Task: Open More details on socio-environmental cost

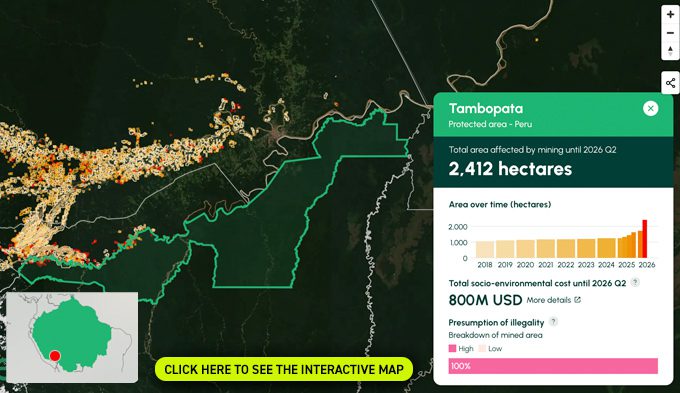Action: [x=553, y=300]
